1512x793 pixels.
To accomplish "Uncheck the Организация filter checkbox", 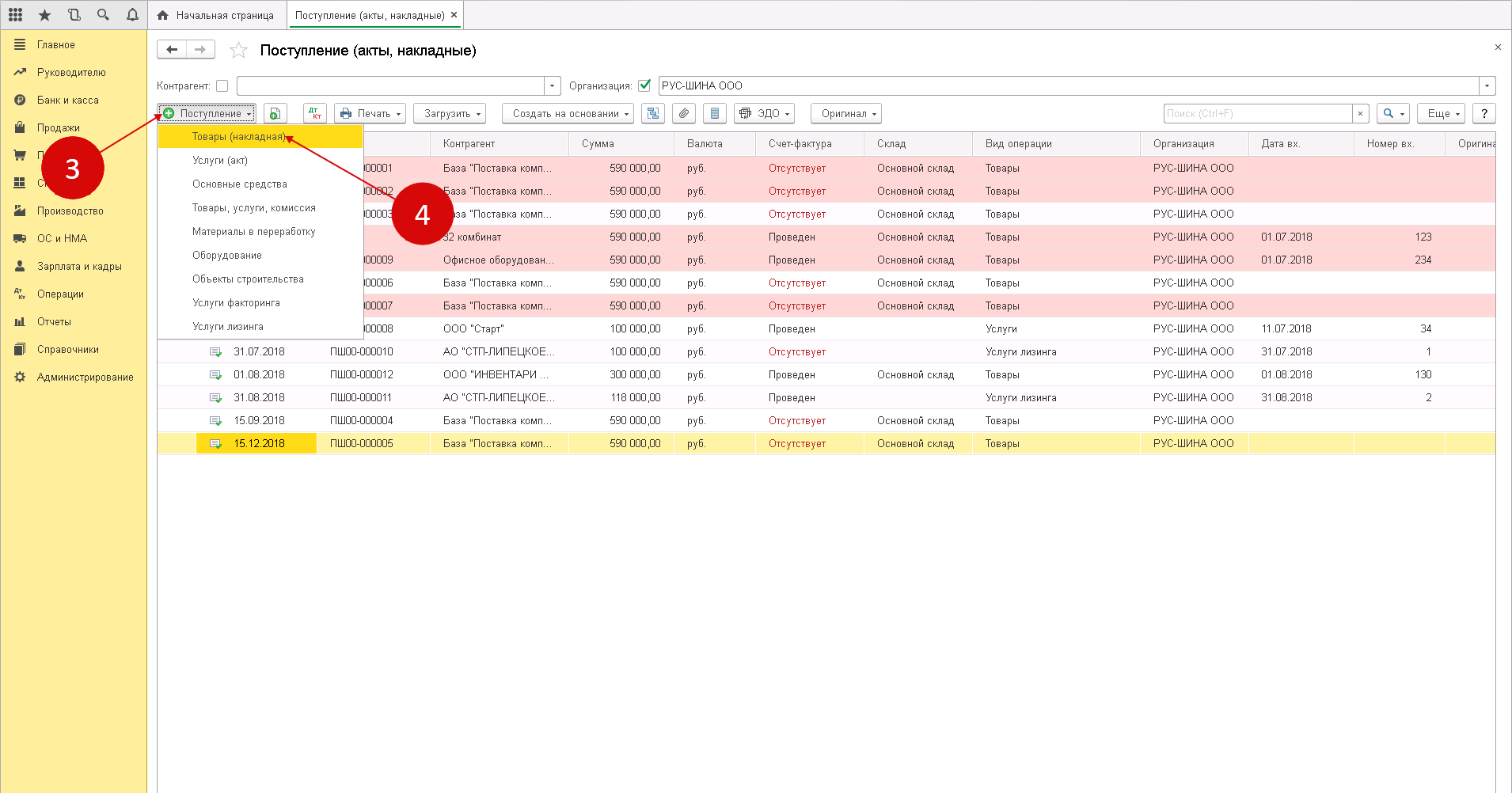I will (x=644, y=85).
